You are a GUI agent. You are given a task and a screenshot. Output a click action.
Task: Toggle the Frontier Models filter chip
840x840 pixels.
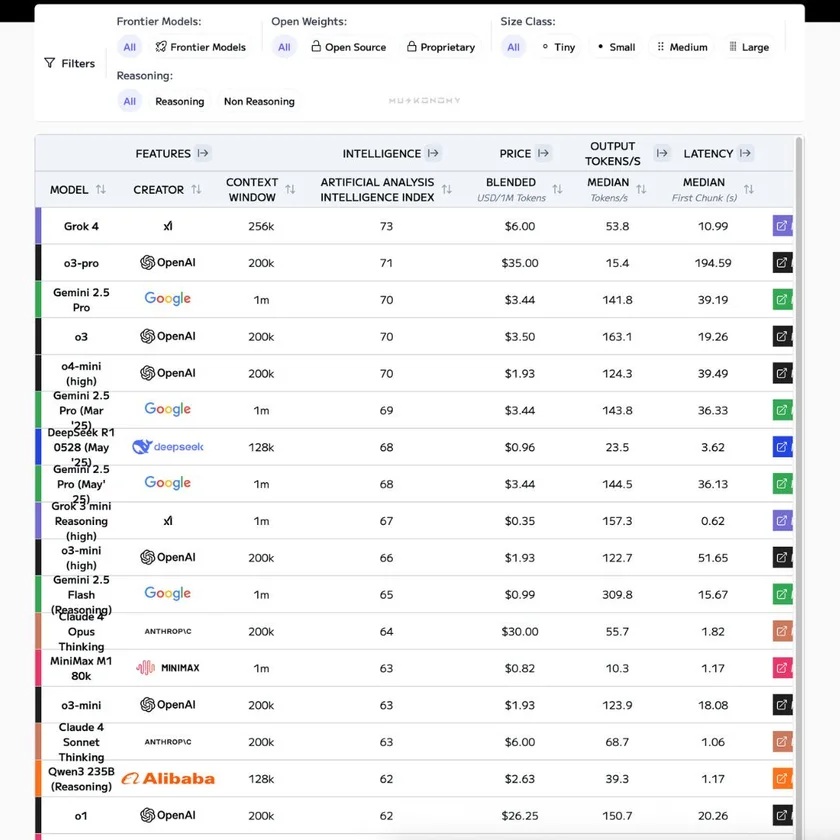point(200,47)
